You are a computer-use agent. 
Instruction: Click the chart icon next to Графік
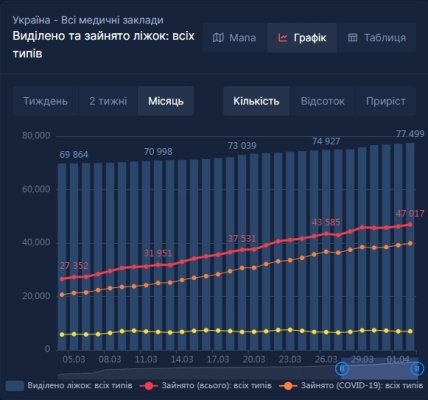283,38
